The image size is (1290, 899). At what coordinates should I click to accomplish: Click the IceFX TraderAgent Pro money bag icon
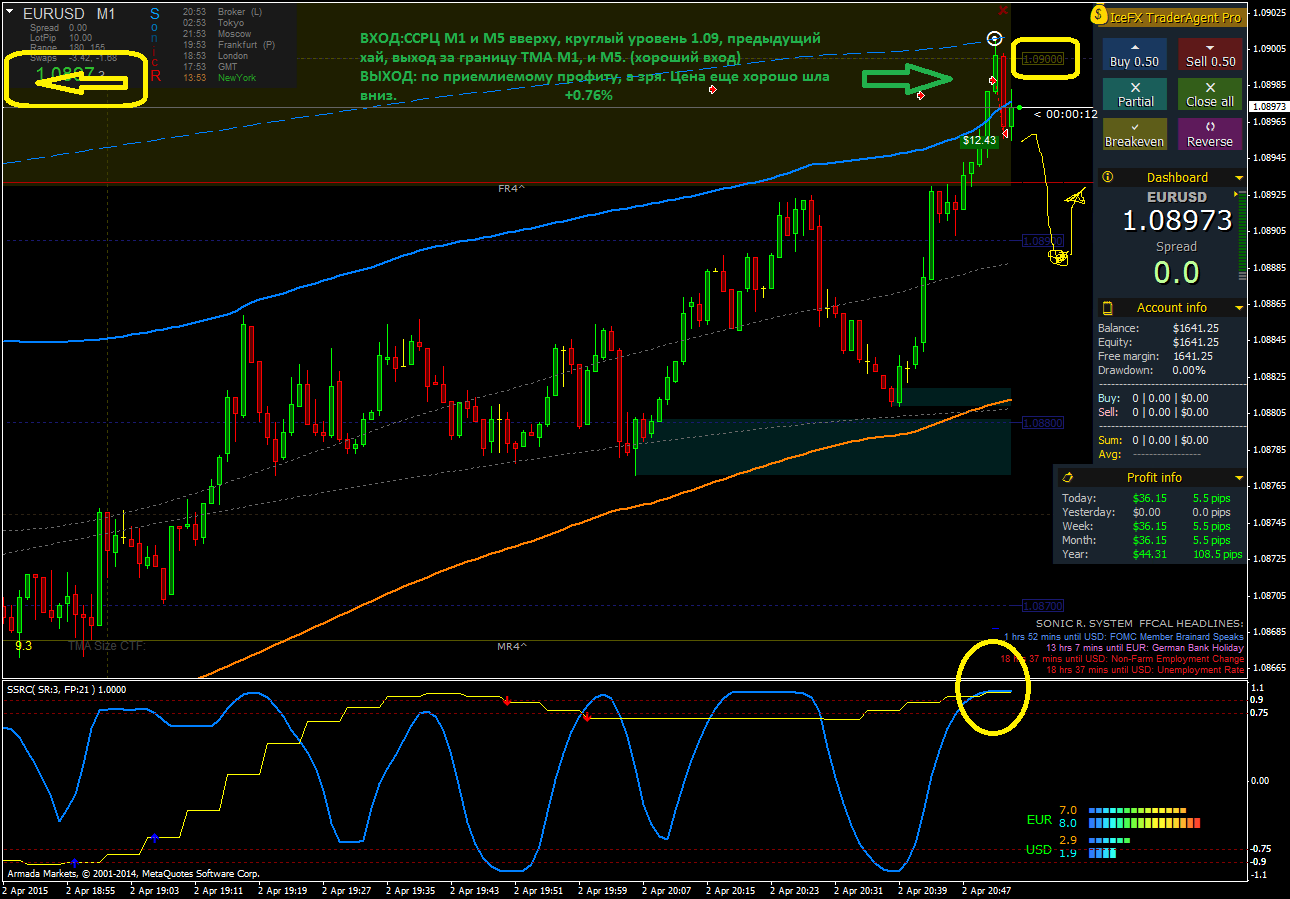pyautogui.click(x=1098, y=16)
